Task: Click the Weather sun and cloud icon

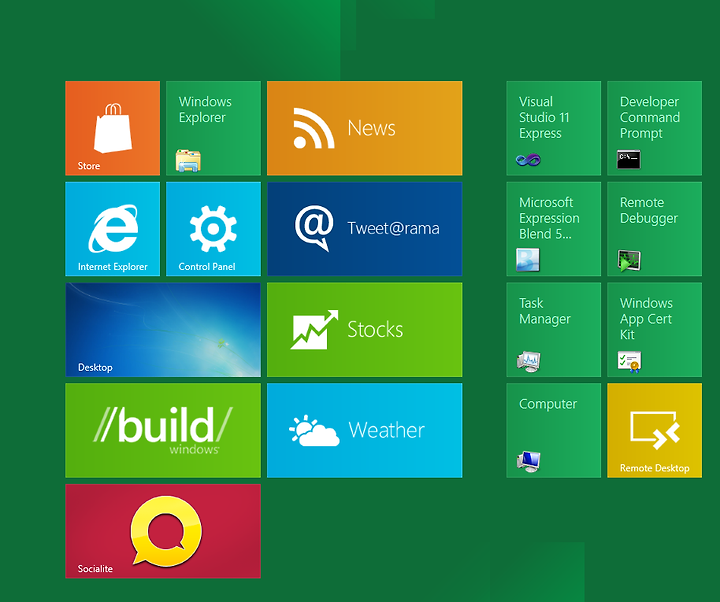Action: pyautogui.click(x=314, y=431)
